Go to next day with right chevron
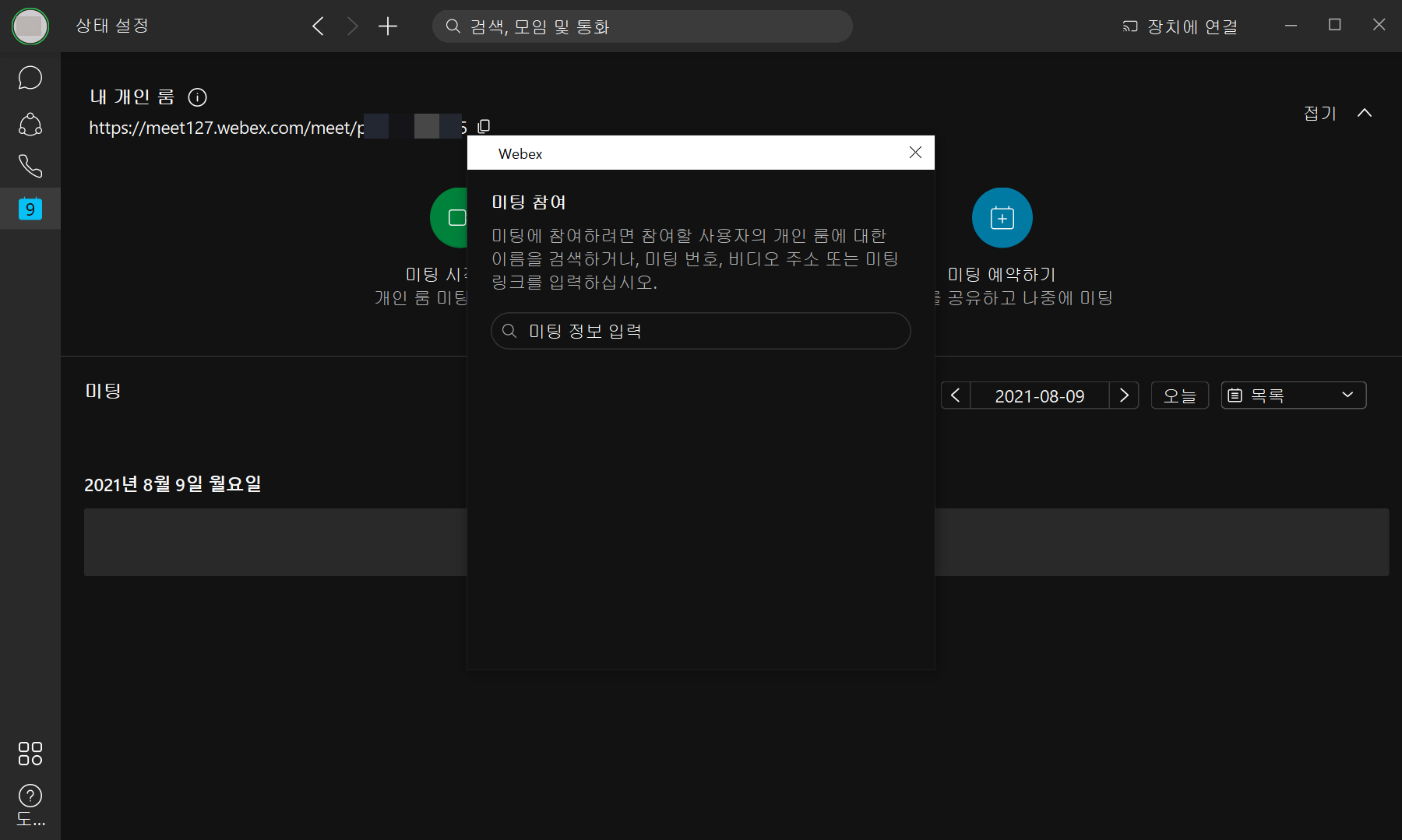The height and width of the screenshot is (840, 1402). tap(1124, 395)
